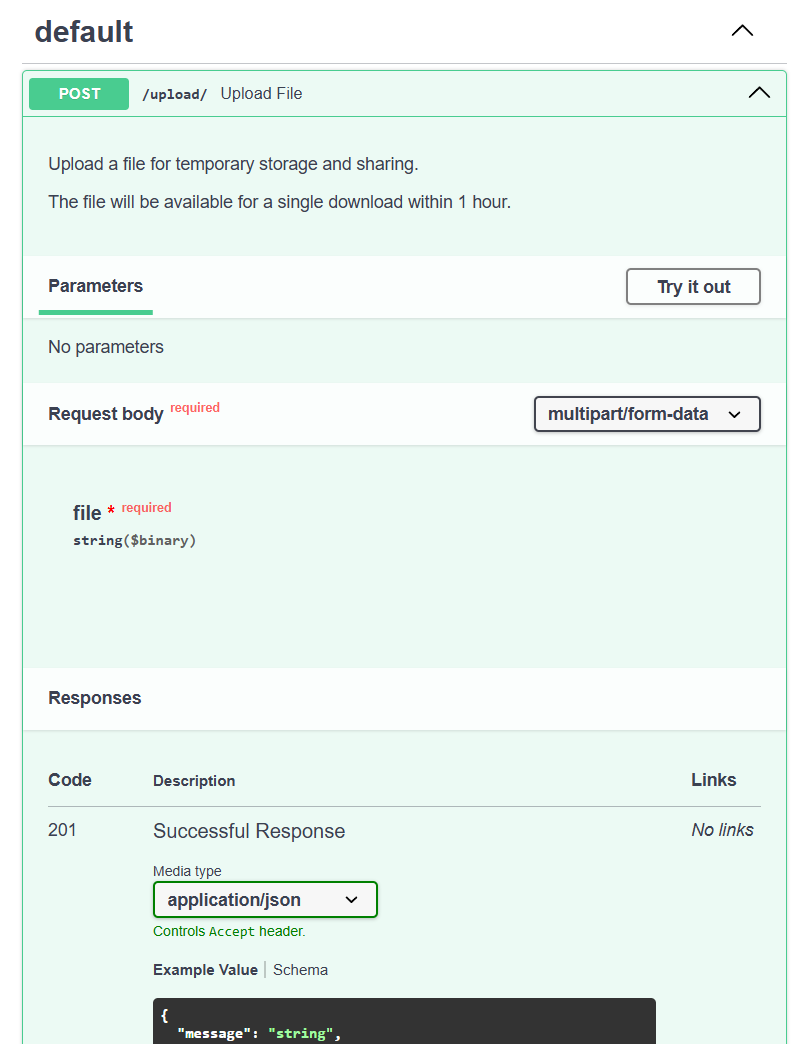
Task: Click the Upload File summary text
Action: (x=261, y=94)
